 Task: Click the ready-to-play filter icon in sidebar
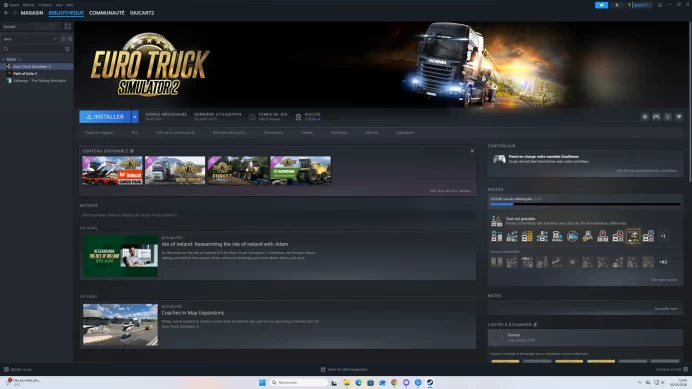70,39
